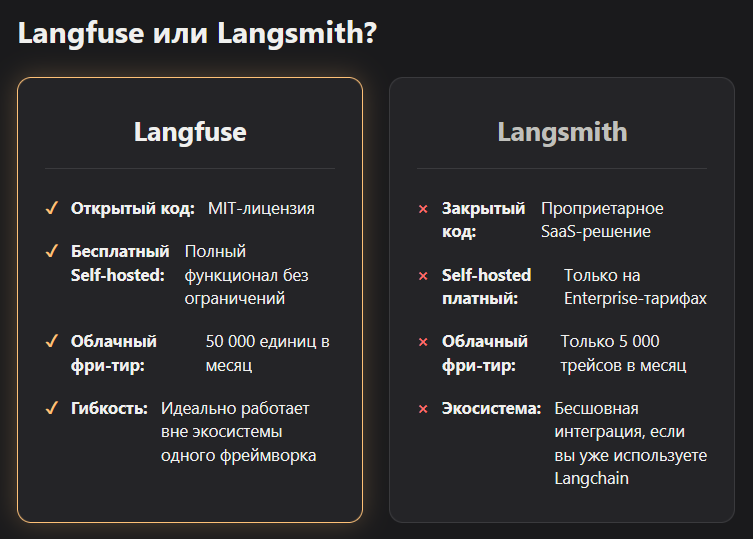Click the red cross next to Langsmith Облачный фри-тир
Screen dimensions: 753x539
(423, 342)
